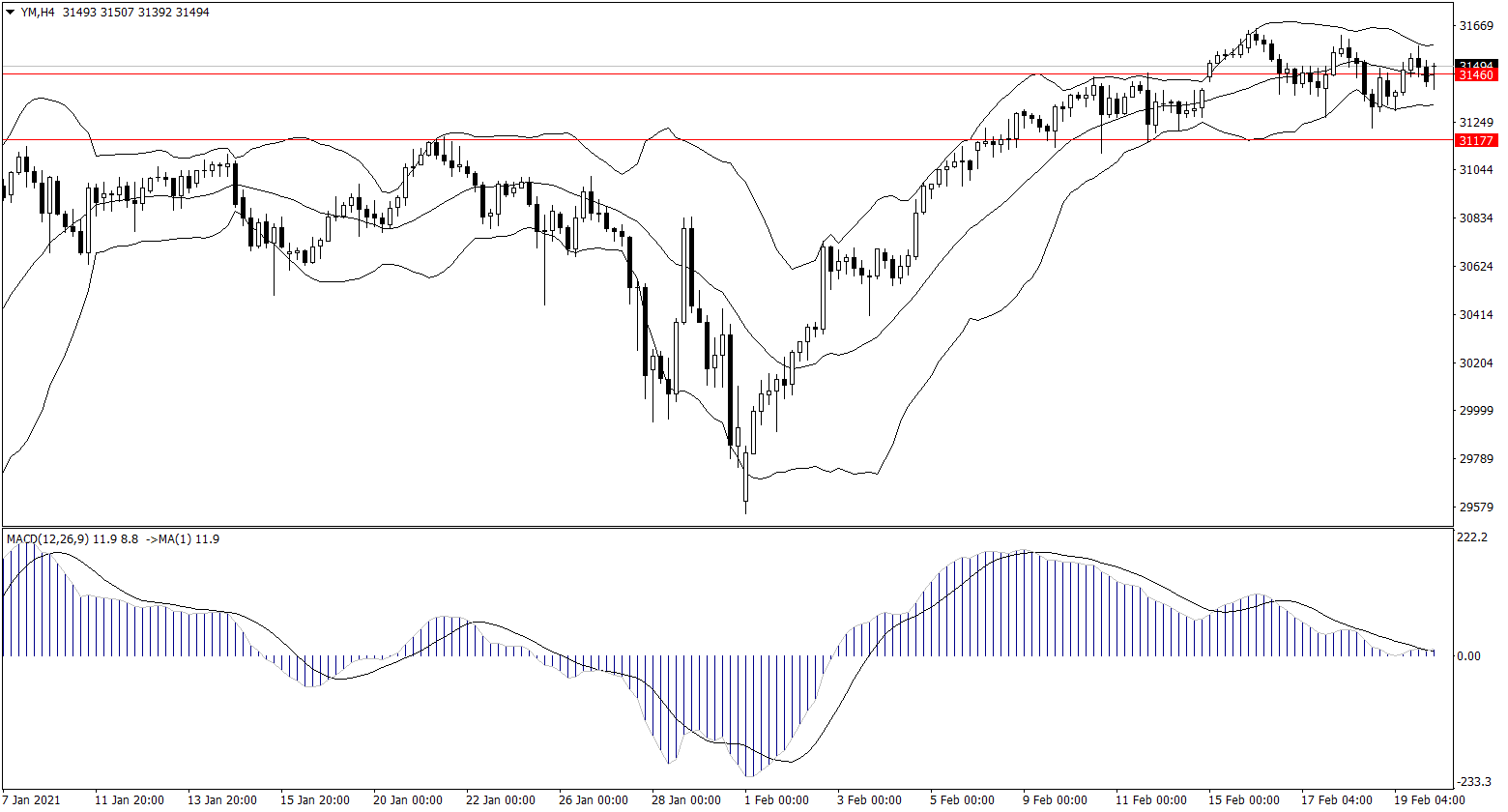The height and width of the screenshot is (812, 1508).
Task: Click the 26 Jan 00:00 time marker
Action: (594, 800)
